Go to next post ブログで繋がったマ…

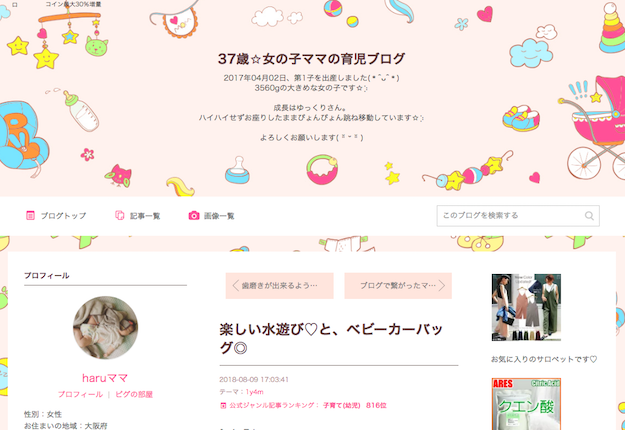[398, 286]
